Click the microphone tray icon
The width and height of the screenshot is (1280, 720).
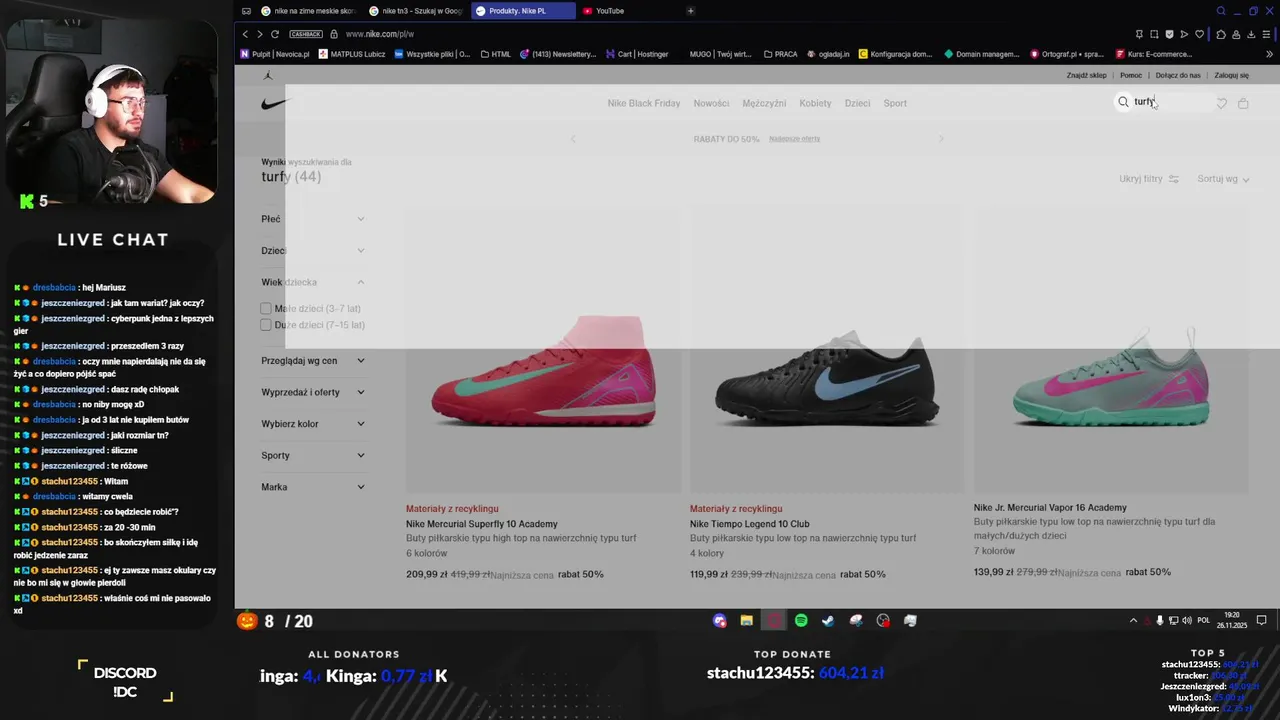coord(1160,620)
